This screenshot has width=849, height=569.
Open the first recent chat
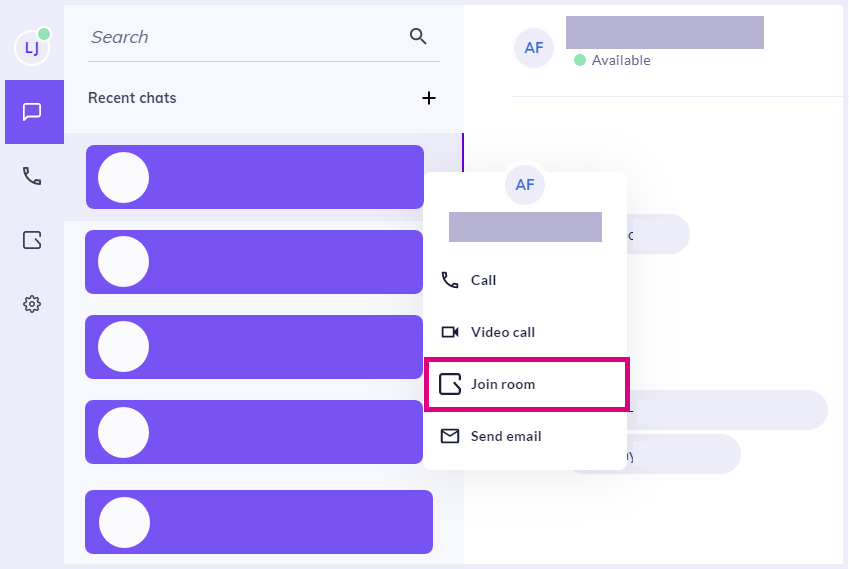[x=254, y=177]
